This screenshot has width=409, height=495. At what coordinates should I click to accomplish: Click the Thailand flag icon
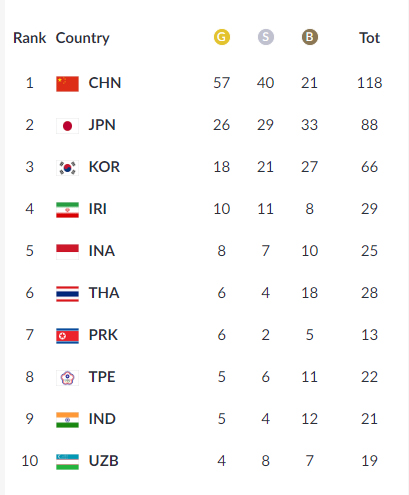pyautogui.click(x=67, y=294)
